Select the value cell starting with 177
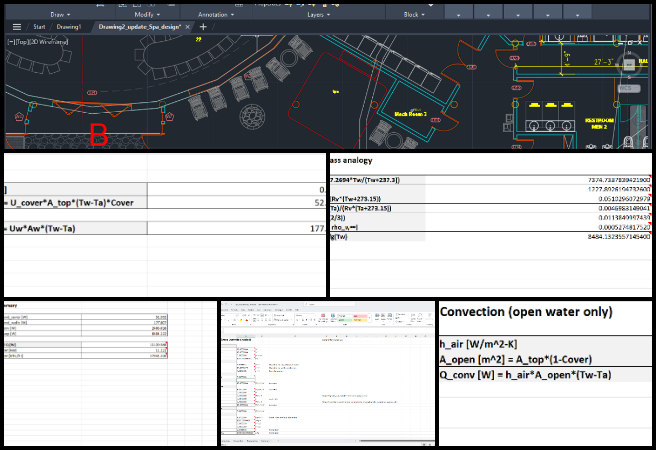The width and height of the screenshot is (656, 450). pyautogui.click(x=236, y=228)
